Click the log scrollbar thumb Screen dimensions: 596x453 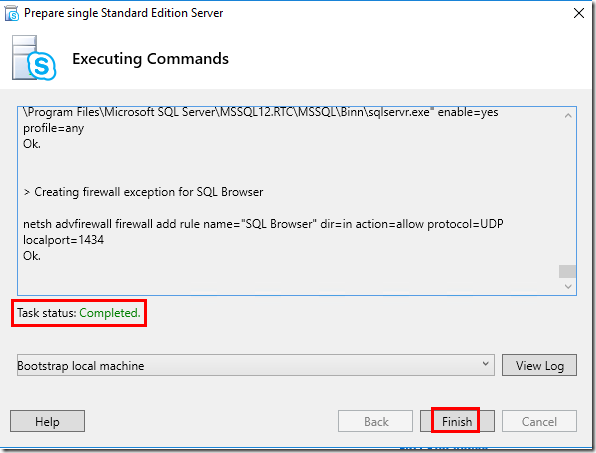click(567, 271)
